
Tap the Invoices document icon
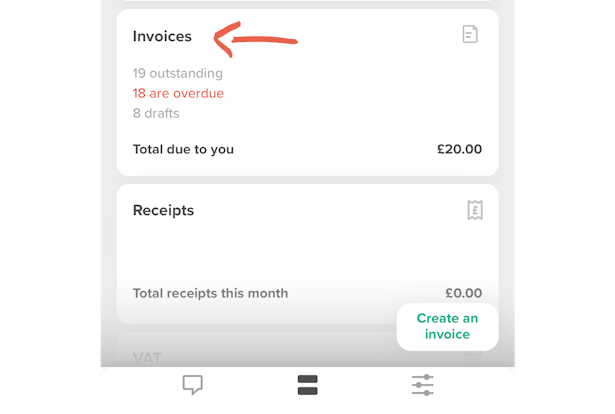pyautogui.click(x=470, y=34)
